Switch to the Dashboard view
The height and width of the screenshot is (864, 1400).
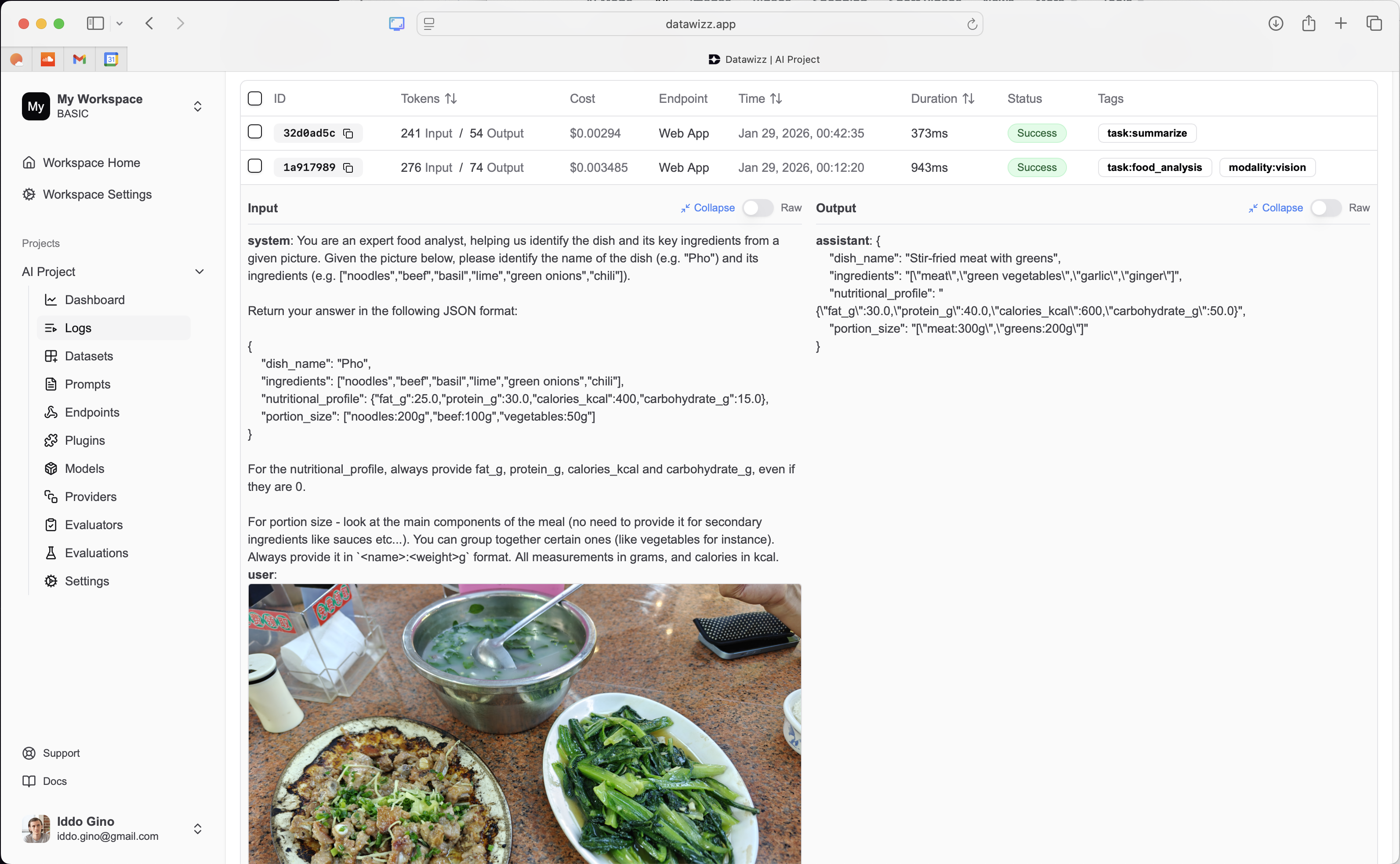pyautogui.click(x=94, y=300)
